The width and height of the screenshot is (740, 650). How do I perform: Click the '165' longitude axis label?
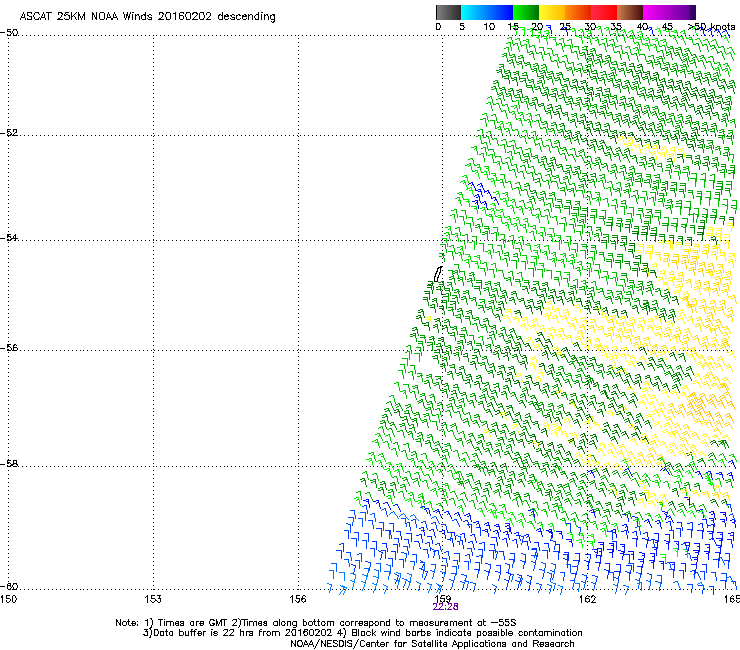[x=732, y=599]
